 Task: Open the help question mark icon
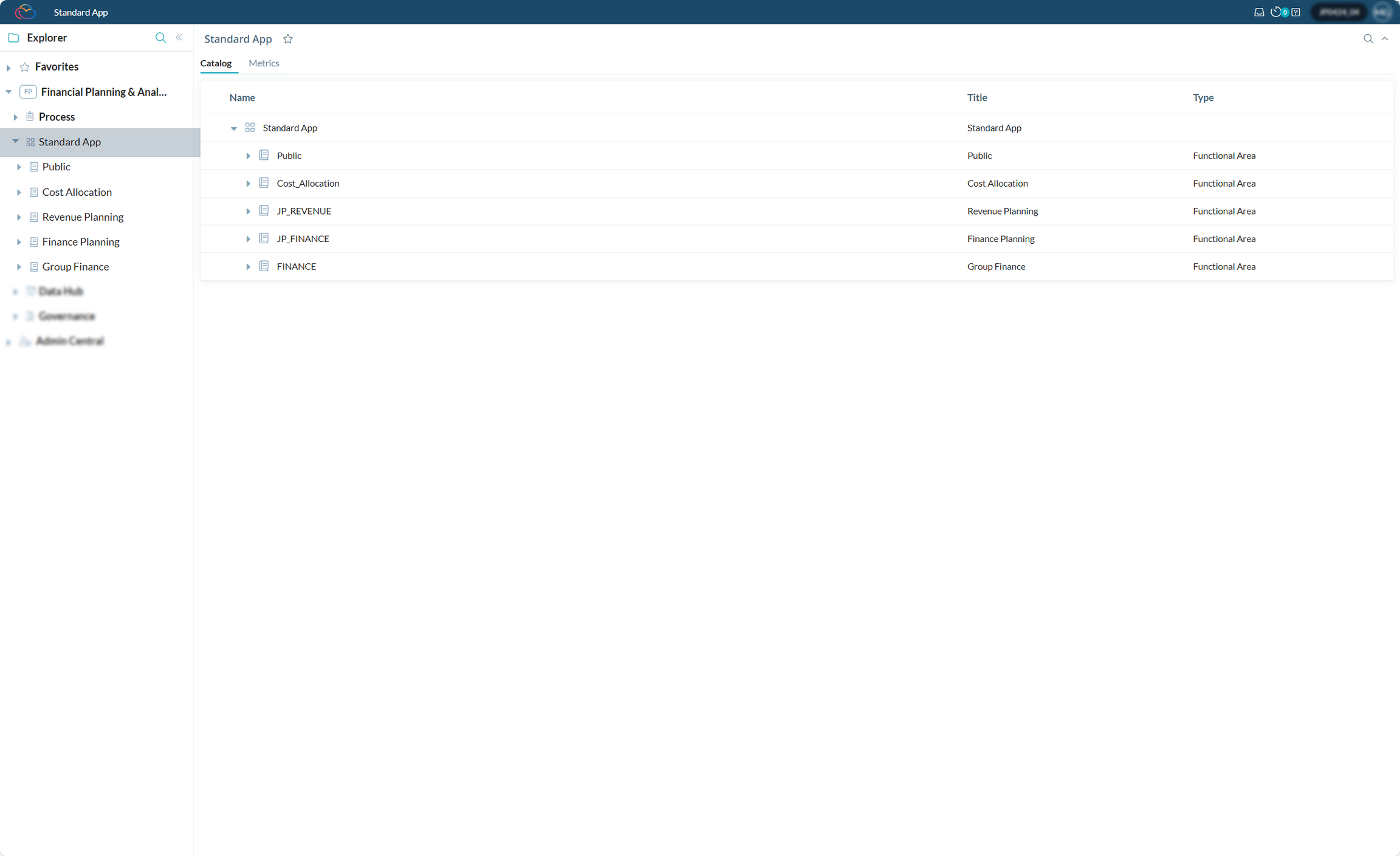(x=1295, y=12)
